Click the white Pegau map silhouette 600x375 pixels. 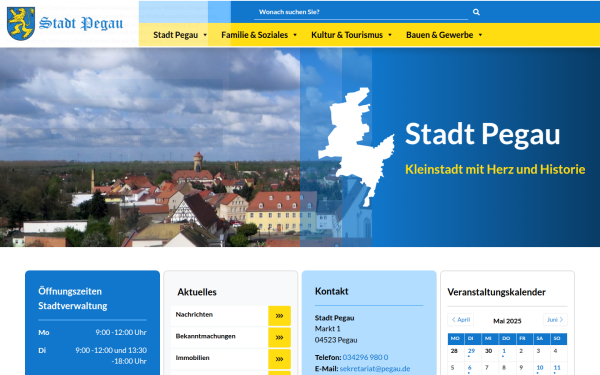356,147
